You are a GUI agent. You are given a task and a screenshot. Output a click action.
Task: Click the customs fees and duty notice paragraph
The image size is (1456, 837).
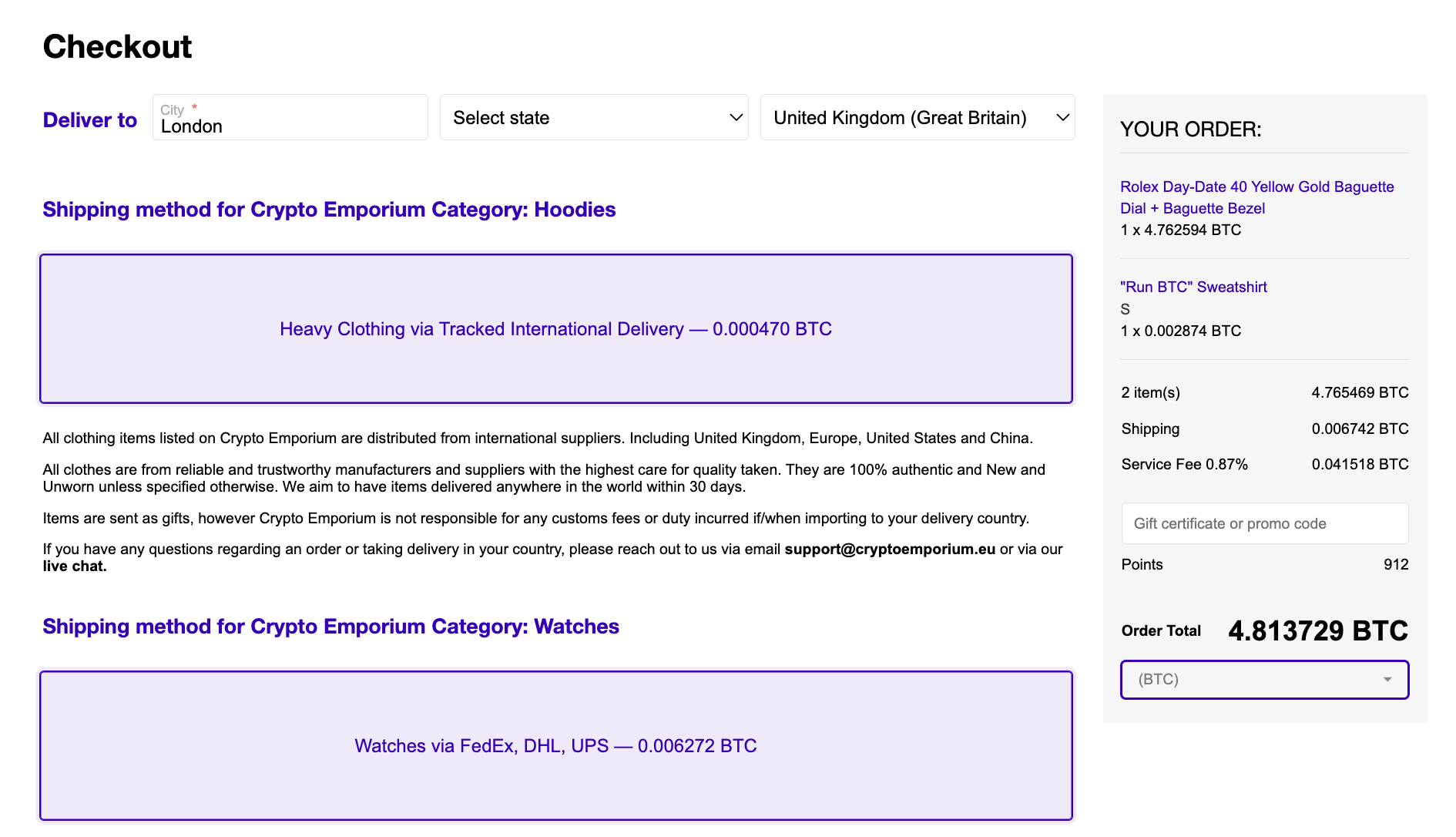click(x=536, y=518)
